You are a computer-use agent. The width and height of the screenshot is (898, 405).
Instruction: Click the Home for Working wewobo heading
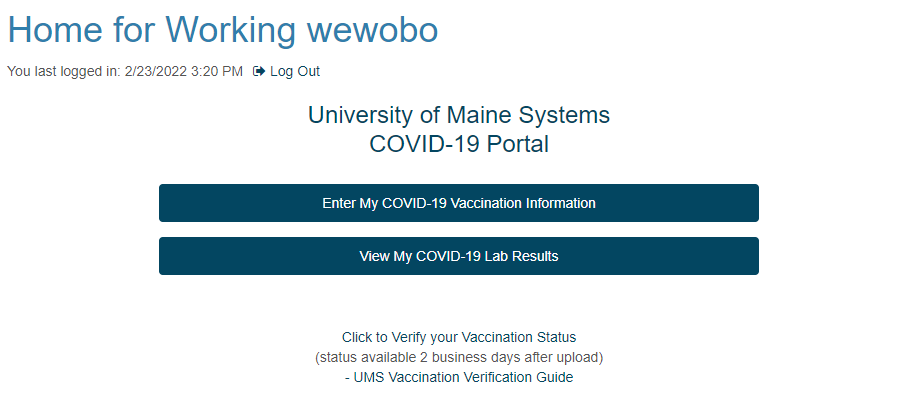pyautogui.click(x=223, y=29)
